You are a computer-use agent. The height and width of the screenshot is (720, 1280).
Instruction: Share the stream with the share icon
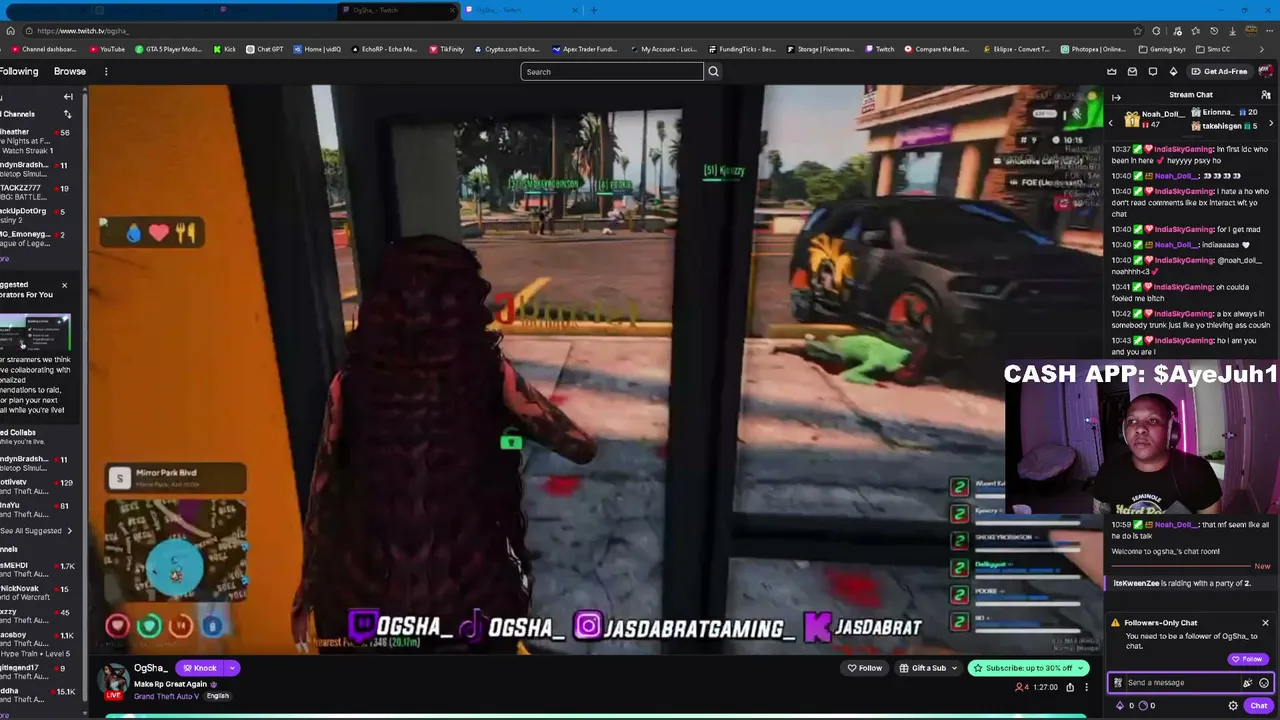pos(1070,687)
